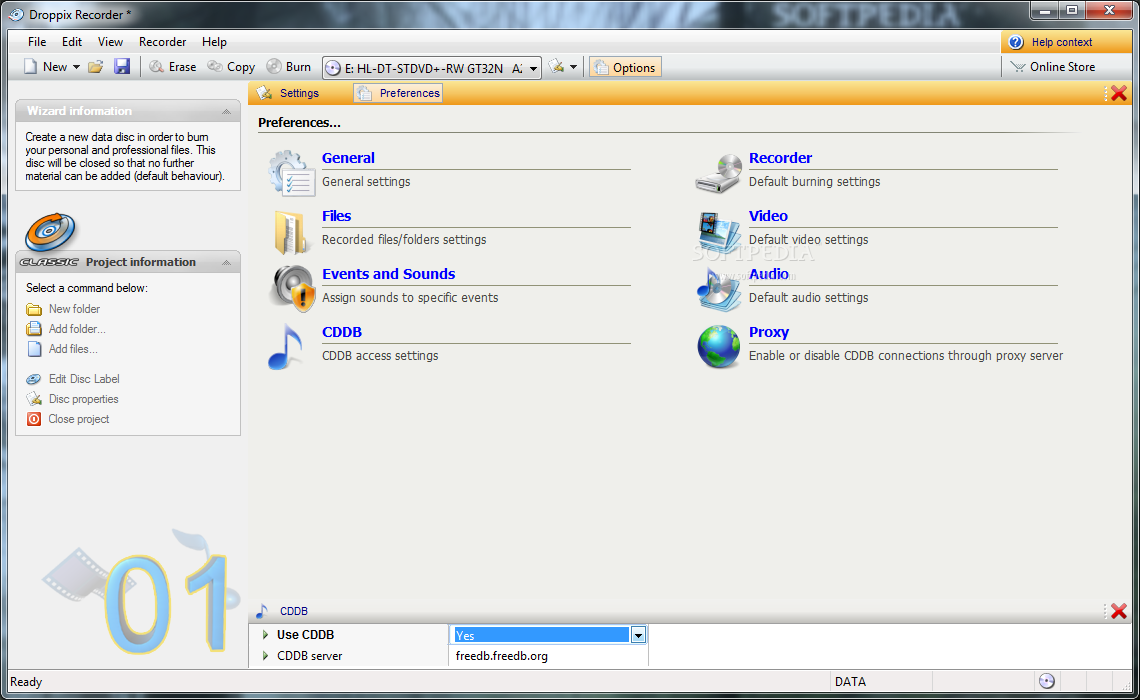Click the speaker warning Events icon

[x=292, y=289]
